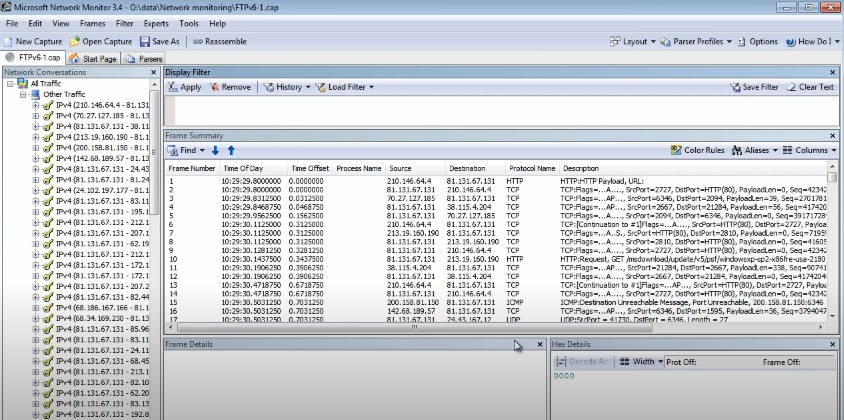The height and width of the screenshot is (420, 844).
Task: Click the How Do I help button
Action: 812,41
